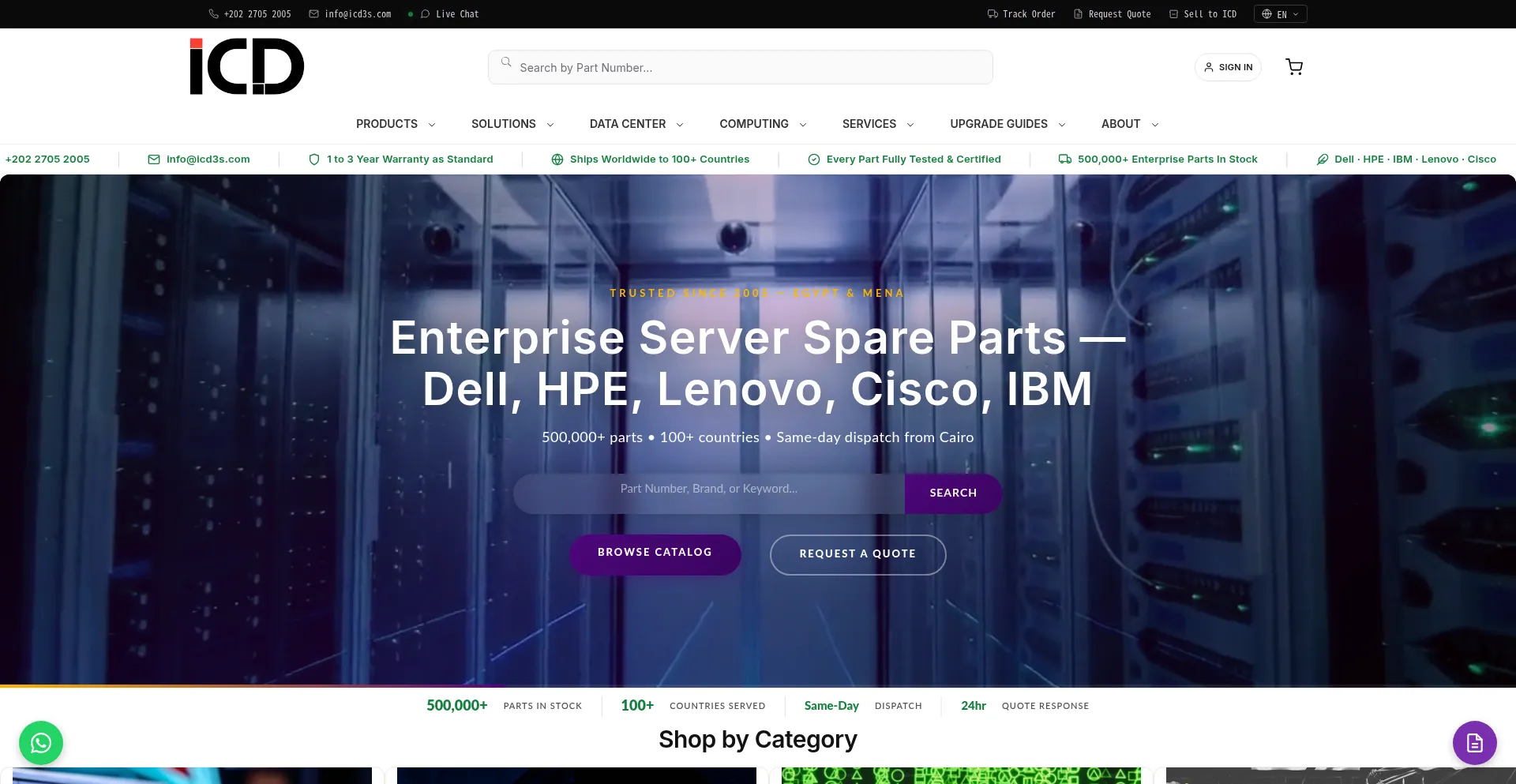Click the Live Chat bubble icon
The image size is (1516, 784).
[425, 14]
